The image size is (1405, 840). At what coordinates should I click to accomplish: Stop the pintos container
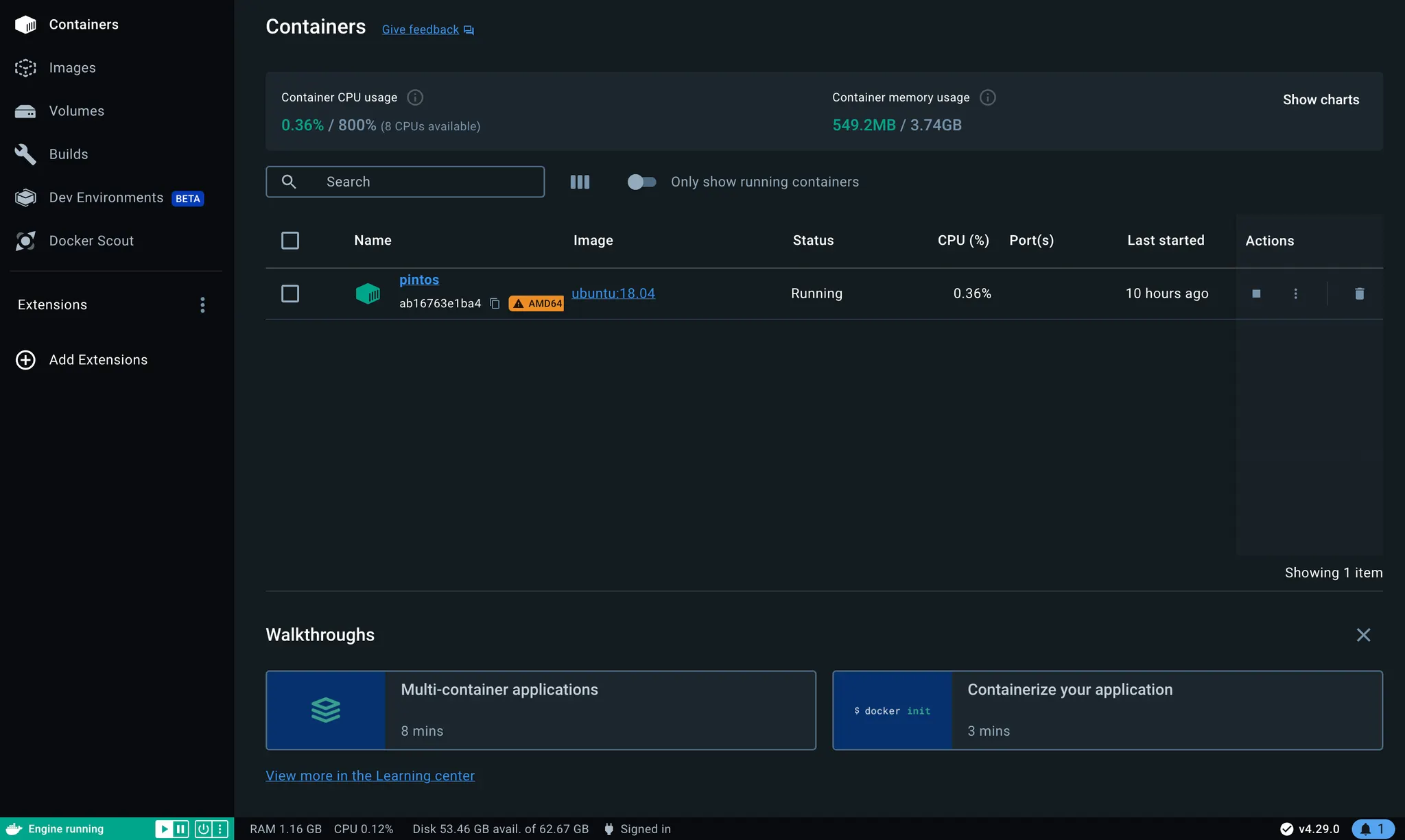[1256, 293]
